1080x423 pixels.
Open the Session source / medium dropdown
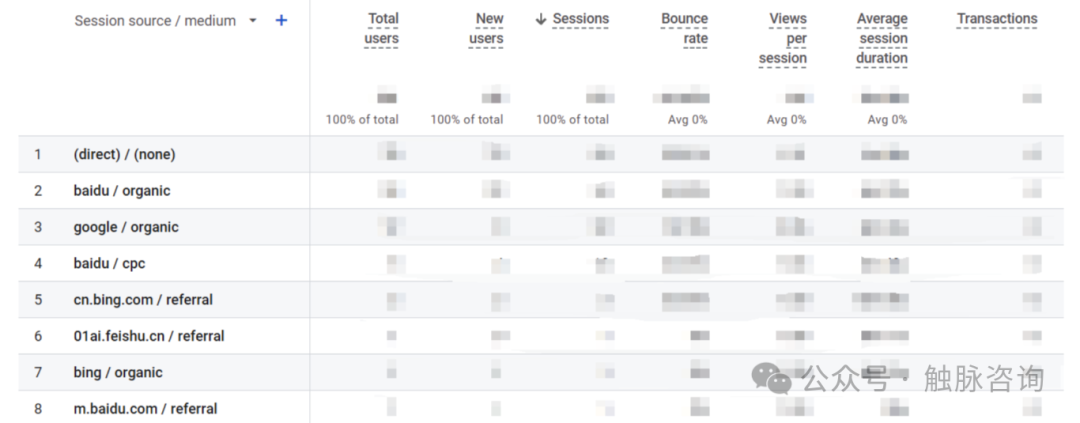(253, 20)
